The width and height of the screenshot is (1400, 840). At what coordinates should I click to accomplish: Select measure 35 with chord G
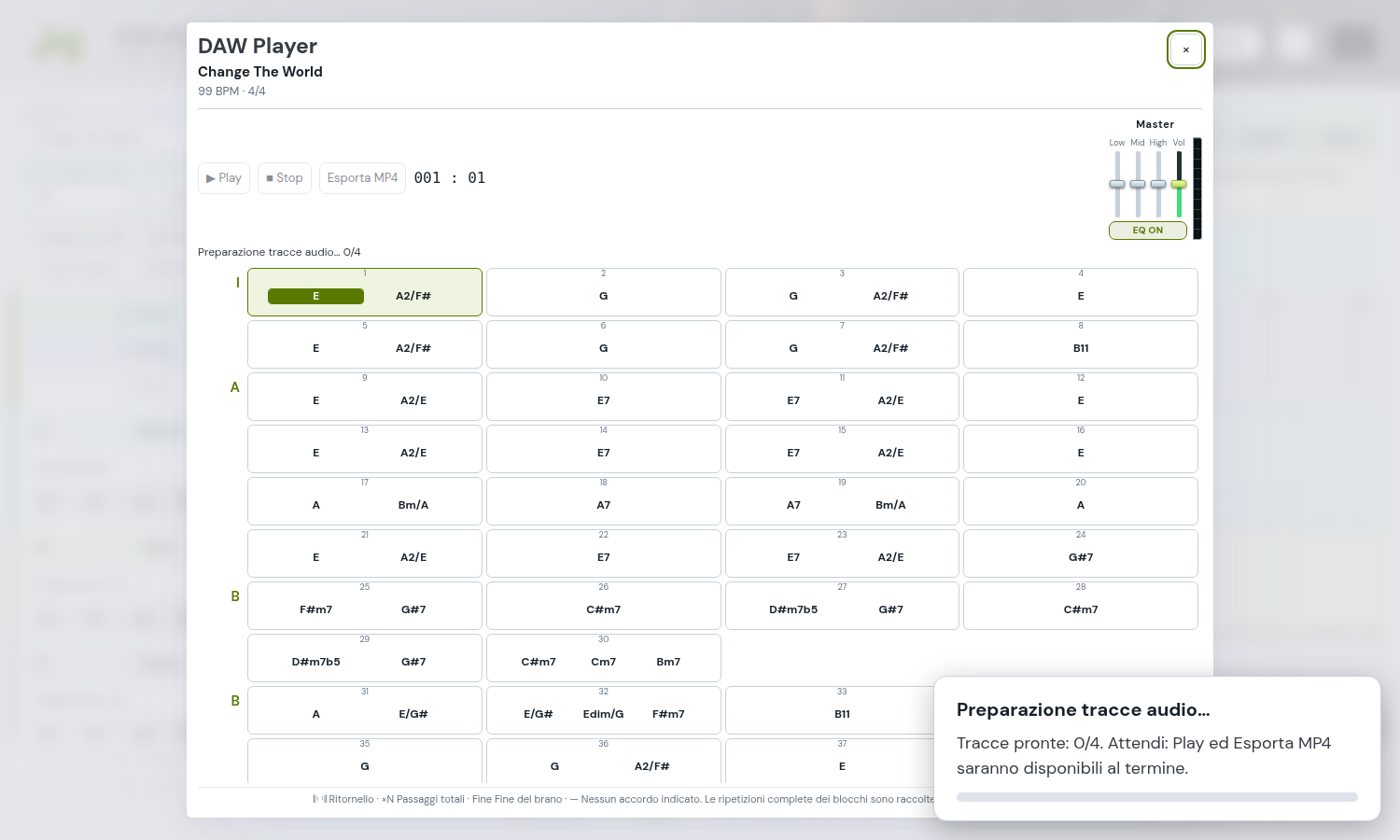tap(365, 763)
